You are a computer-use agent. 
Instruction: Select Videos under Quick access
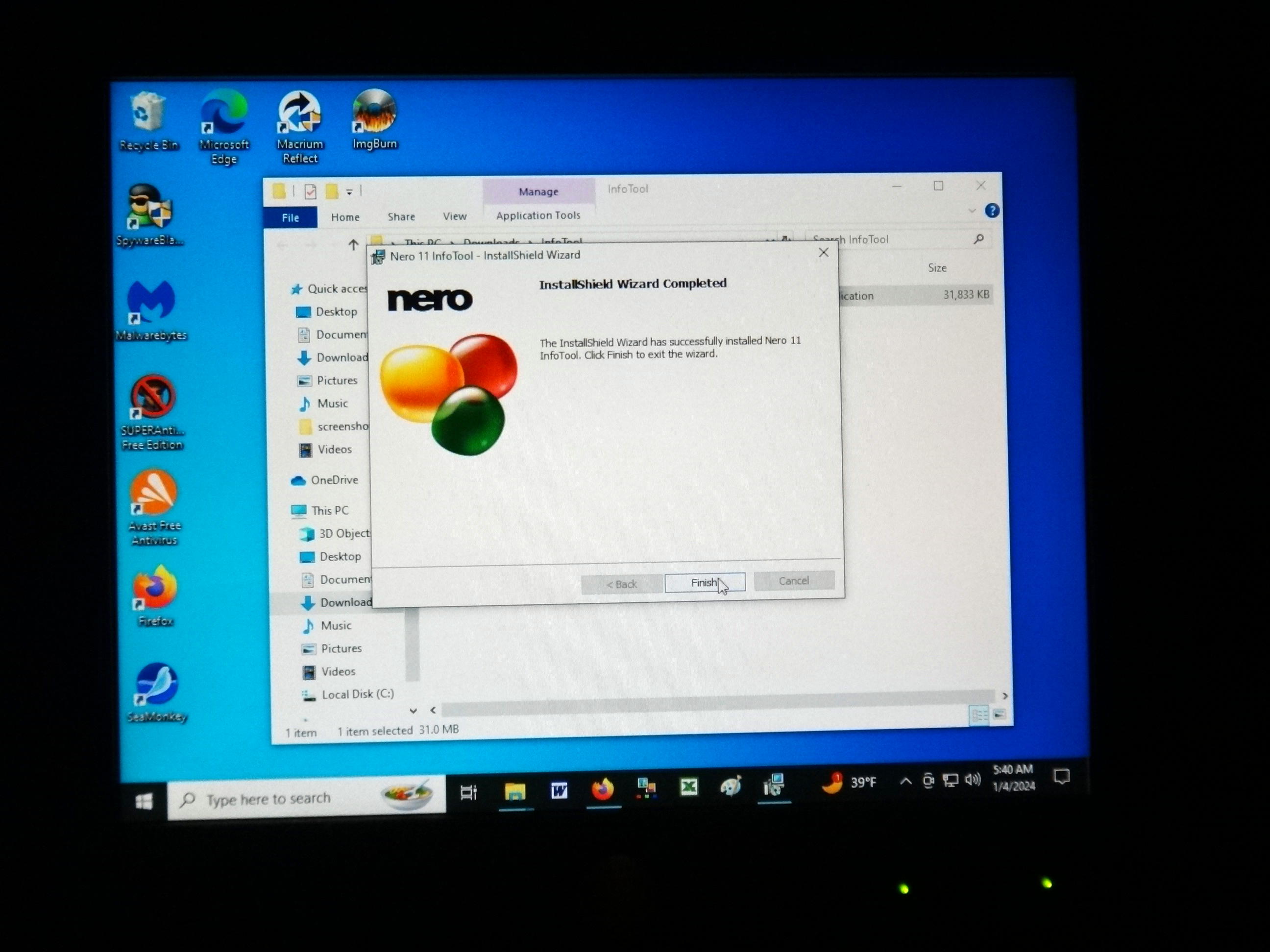(325, 450)
